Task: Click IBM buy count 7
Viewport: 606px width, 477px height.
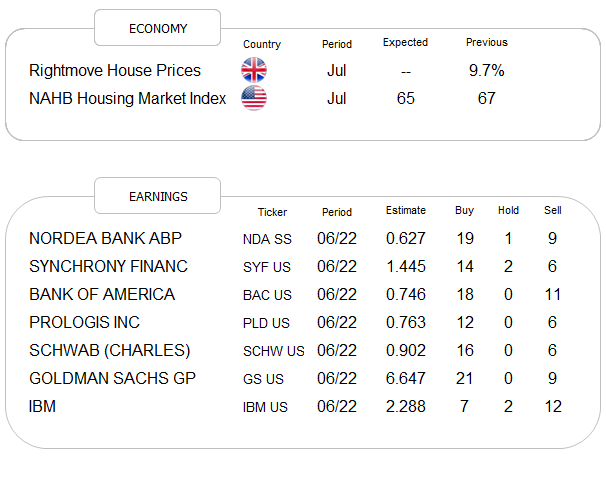Action: 465,406
